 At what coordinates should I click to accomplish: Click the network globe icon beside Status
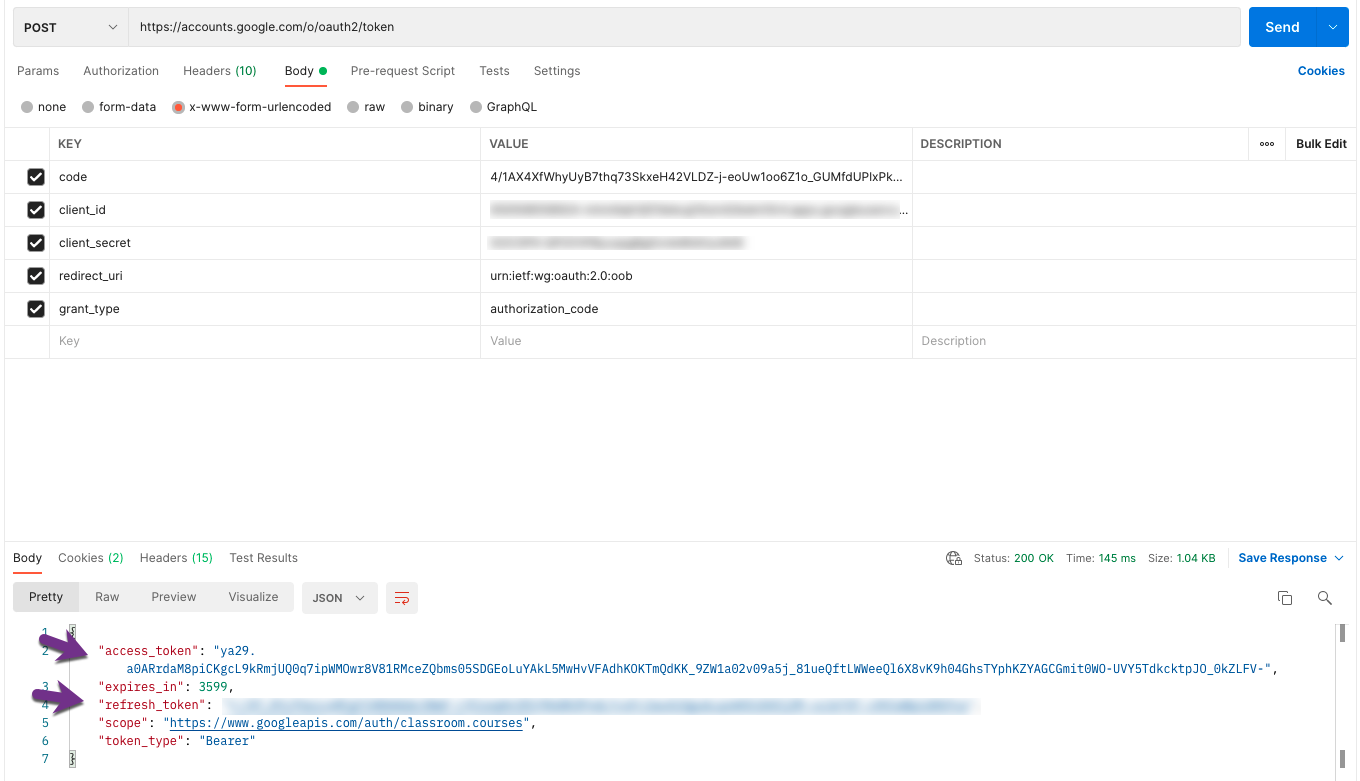954,558
